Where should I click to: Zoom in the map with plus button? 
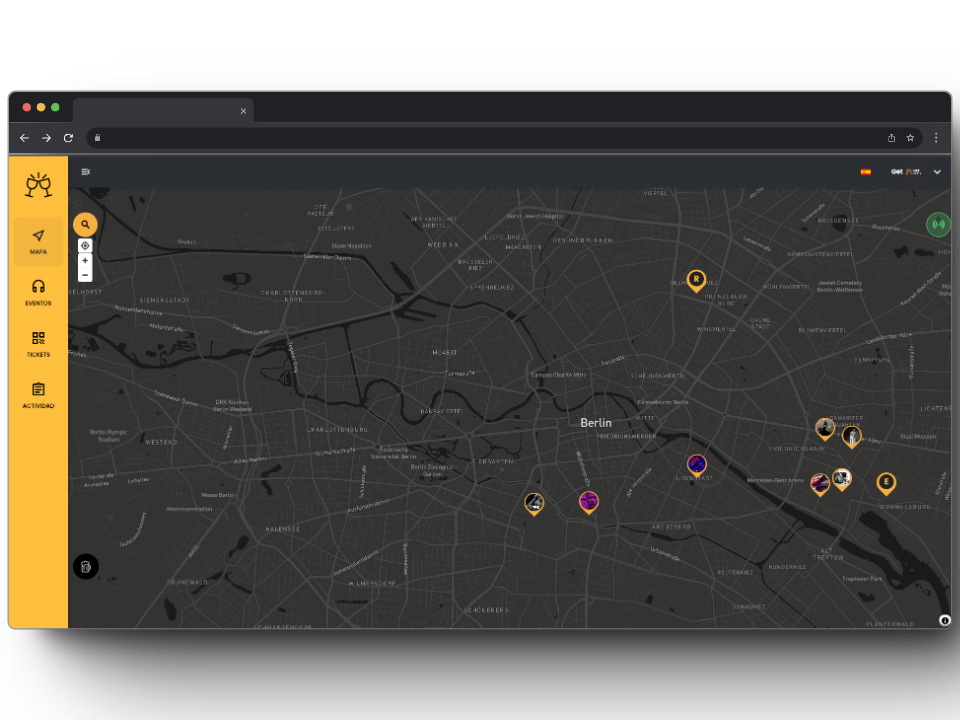coord(85,261)
